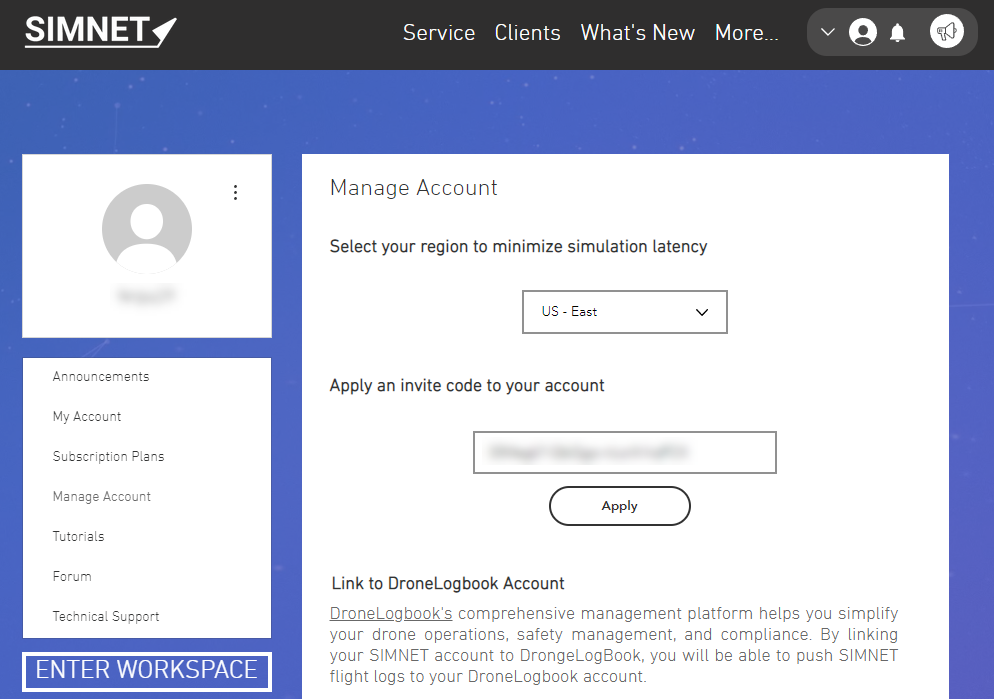Viewport: 994px width, 699px height.
Task: Navigate to What's New
Action: point(637,33)
